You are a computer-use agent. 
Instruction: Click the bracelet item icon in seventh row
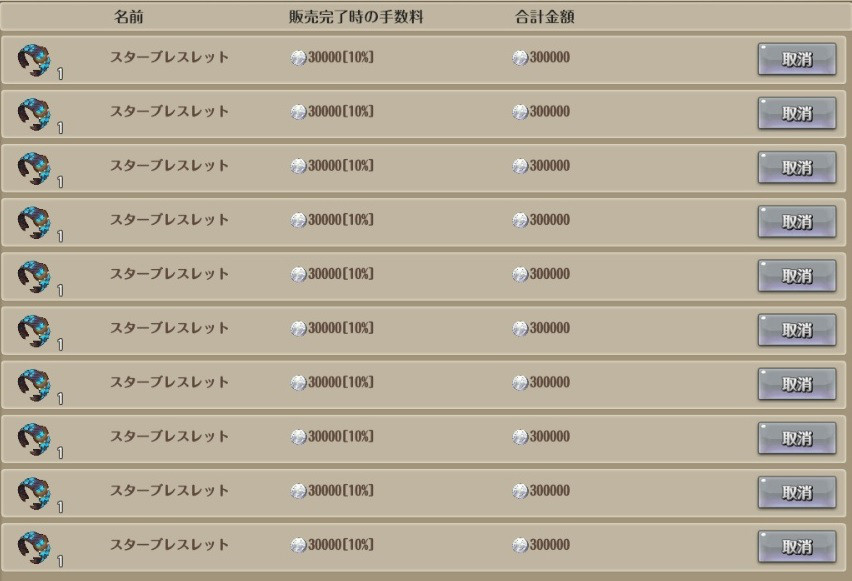click(34, 385)
